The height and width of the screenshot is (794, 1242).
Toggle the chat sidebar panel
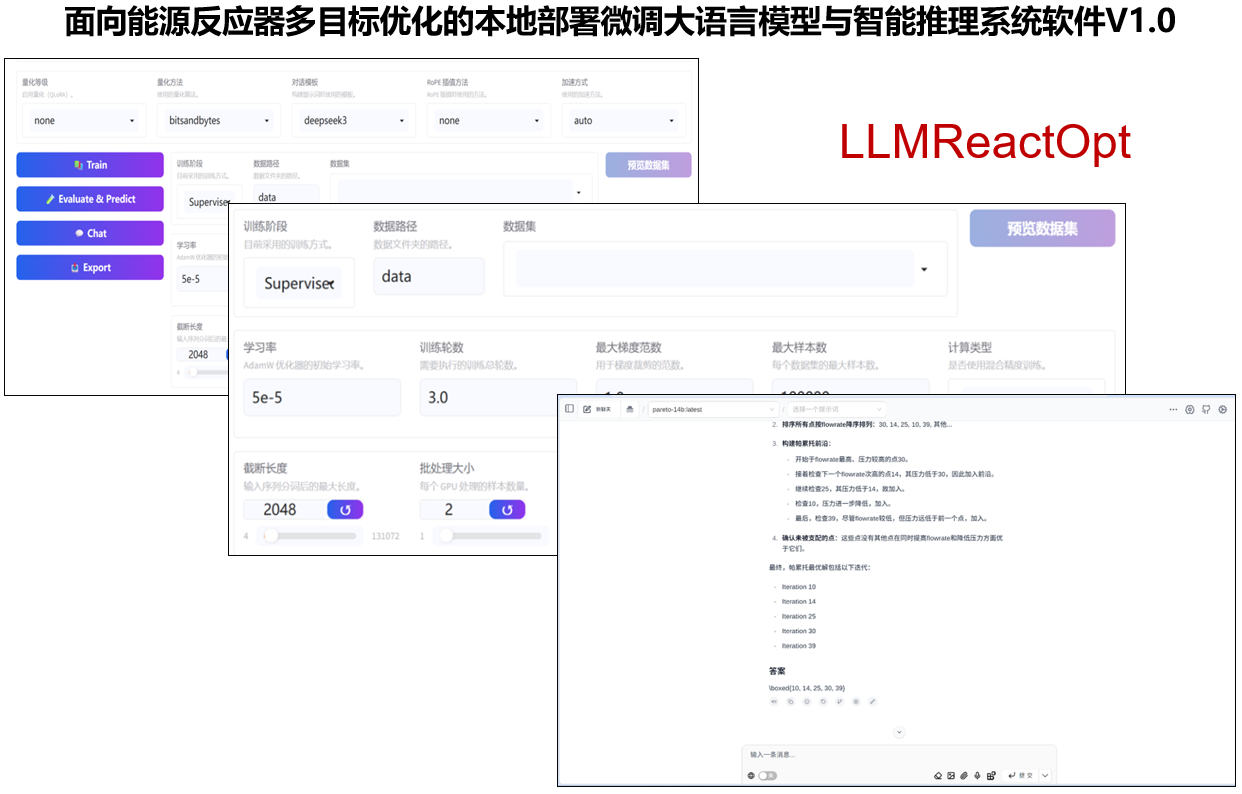coord(570,409)
